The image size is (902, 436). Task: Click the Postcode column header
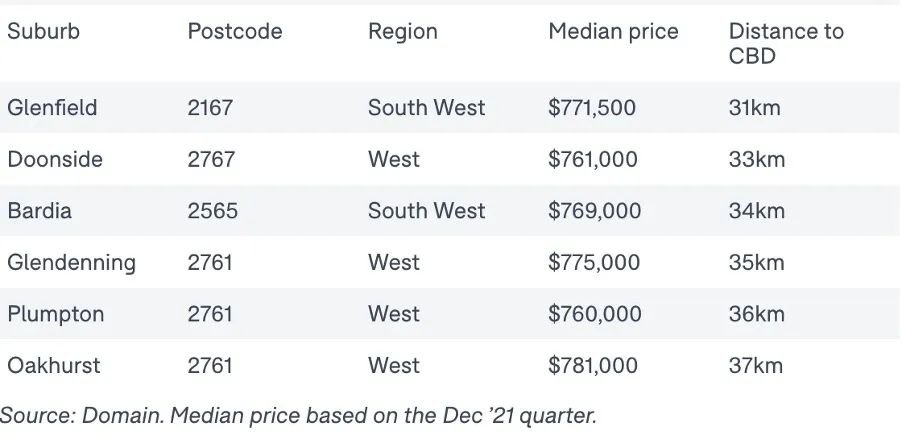235,31
